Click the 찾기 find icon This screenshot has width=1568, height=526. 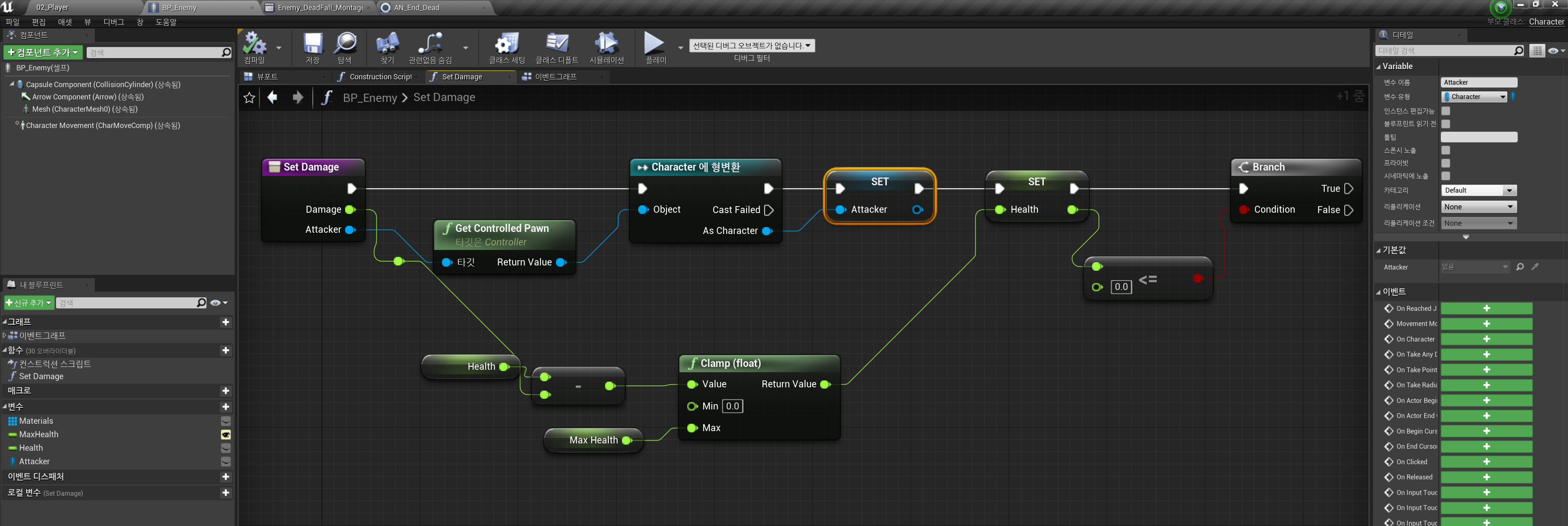tap(388, 47)
